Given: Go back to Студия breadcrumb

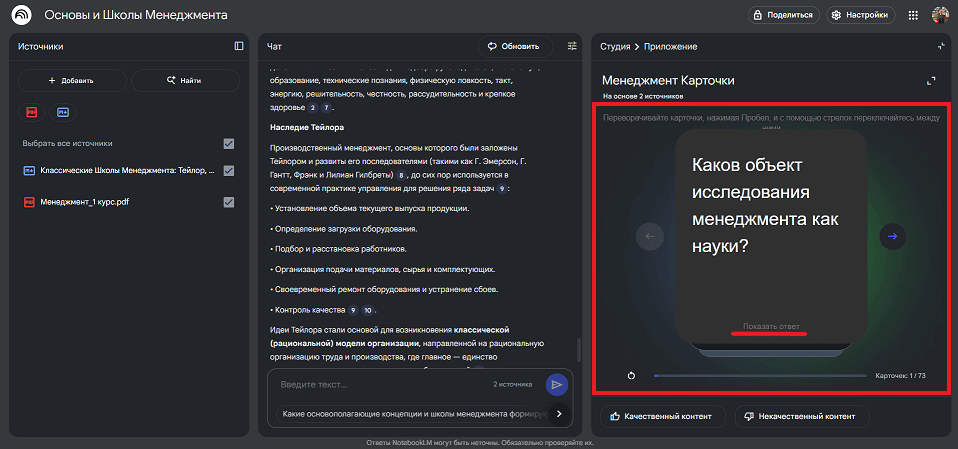Looking at the screenshot, I should click(x=615, y=46).
